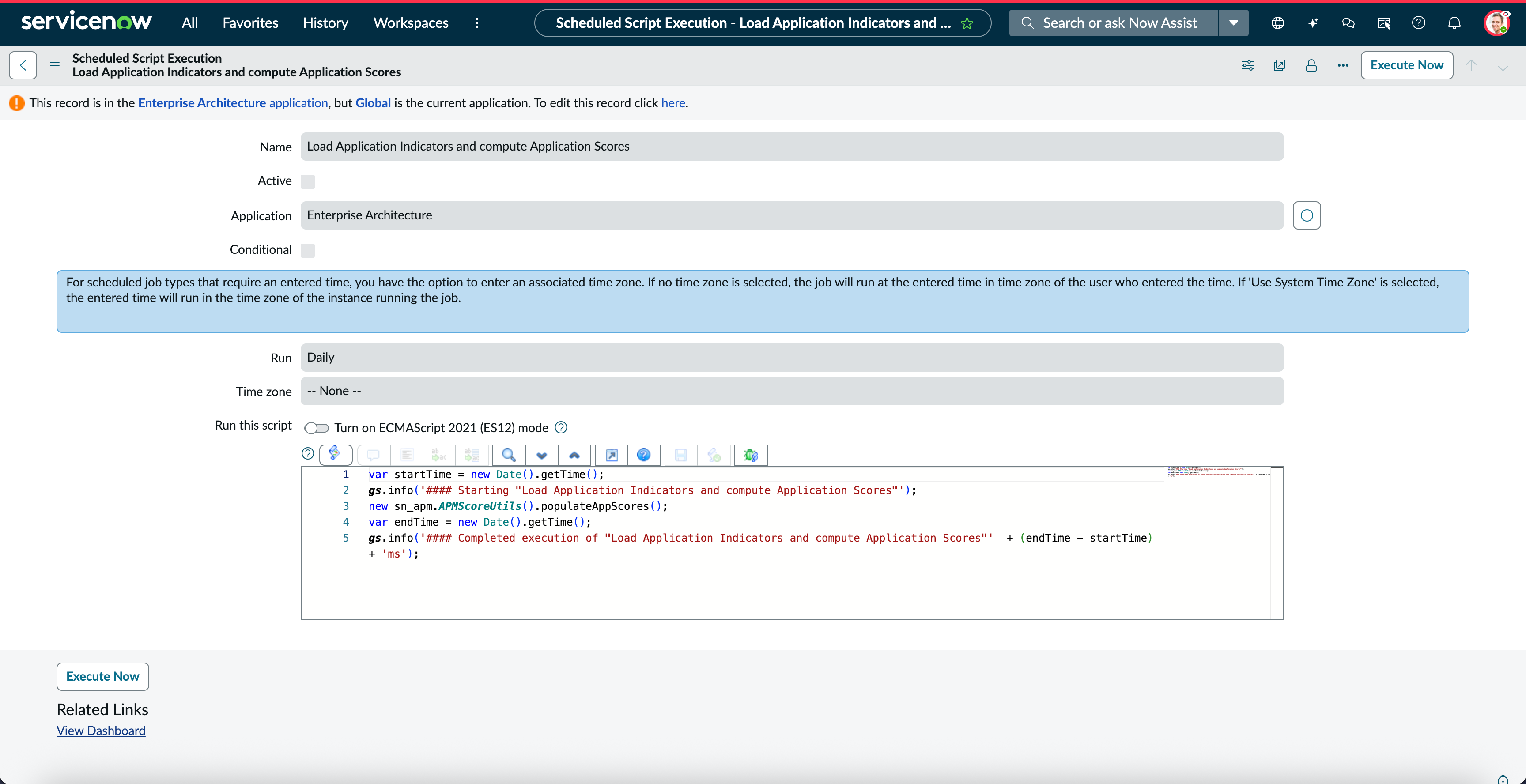Click the format code toolbar icon
Screen dimensions: 1526x784
(406, 455)
